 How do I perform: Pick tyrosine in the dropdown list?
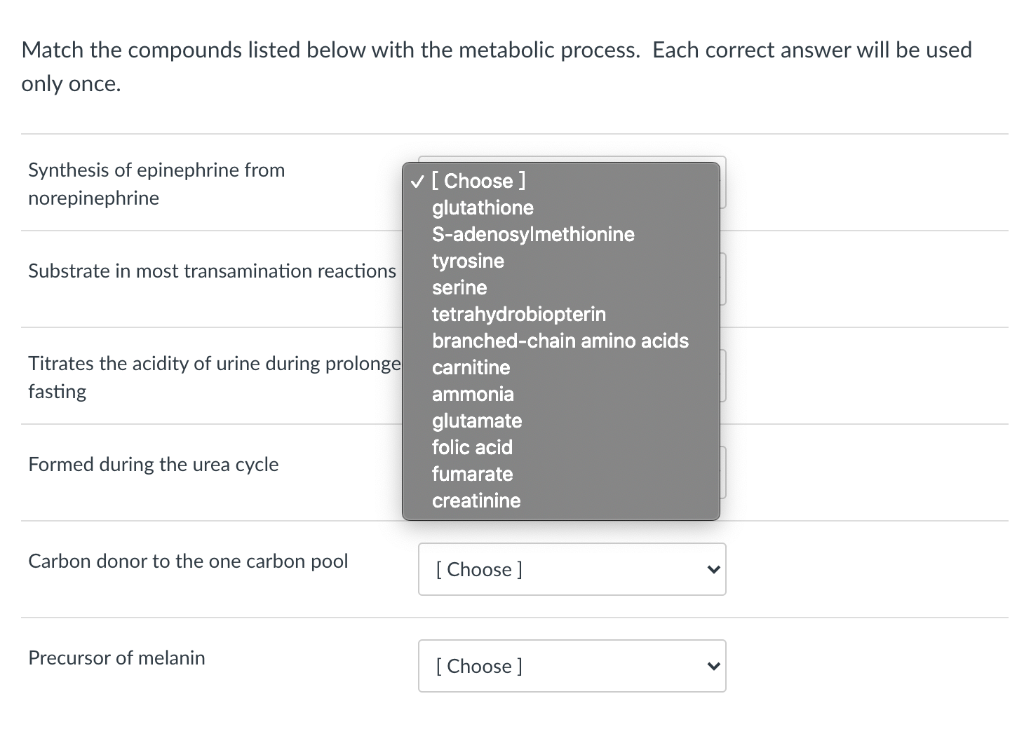tap(468, 261)
